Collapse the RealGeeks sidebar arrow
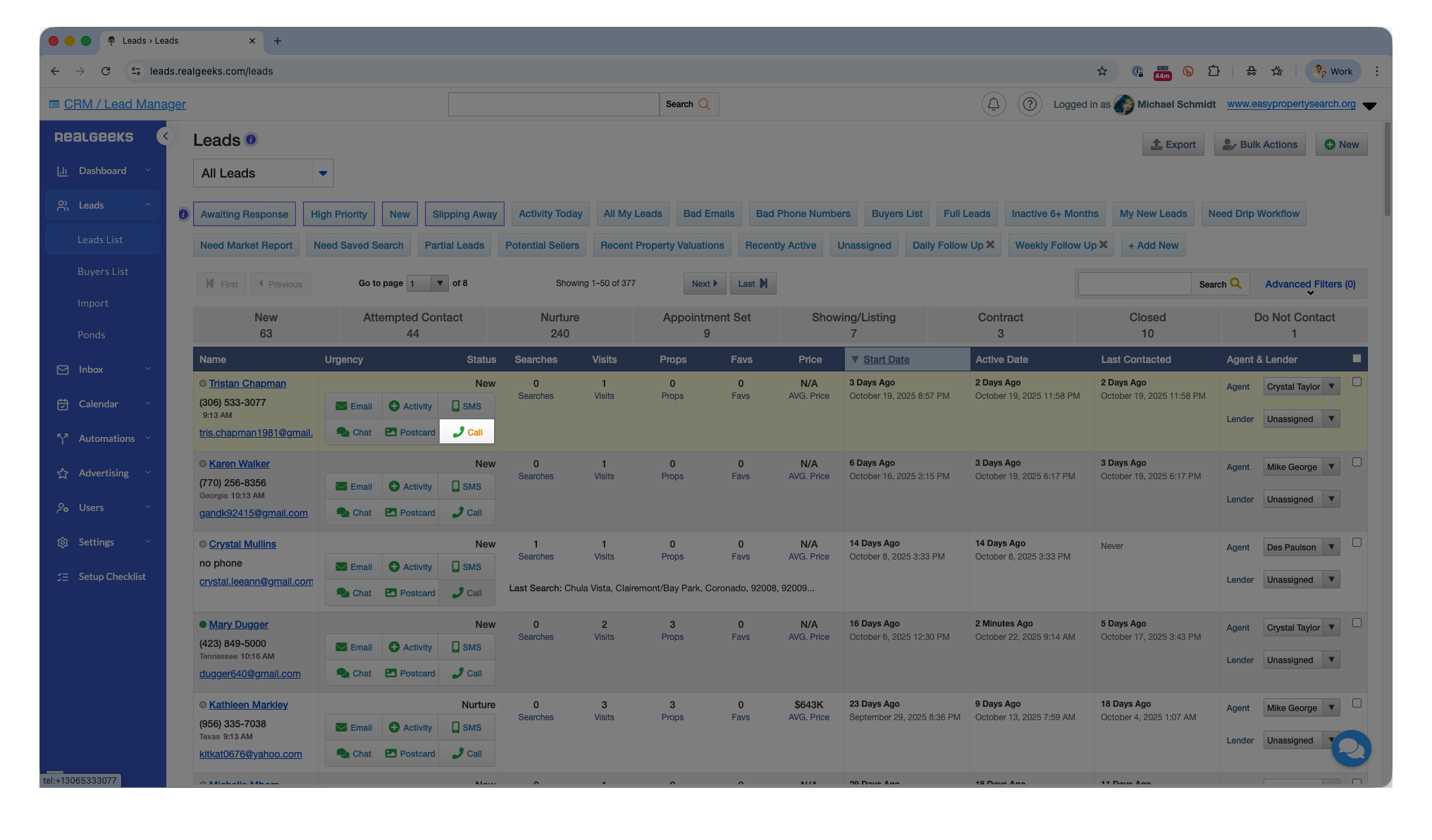The image size is (1432, 840). (x=166, y=136)
